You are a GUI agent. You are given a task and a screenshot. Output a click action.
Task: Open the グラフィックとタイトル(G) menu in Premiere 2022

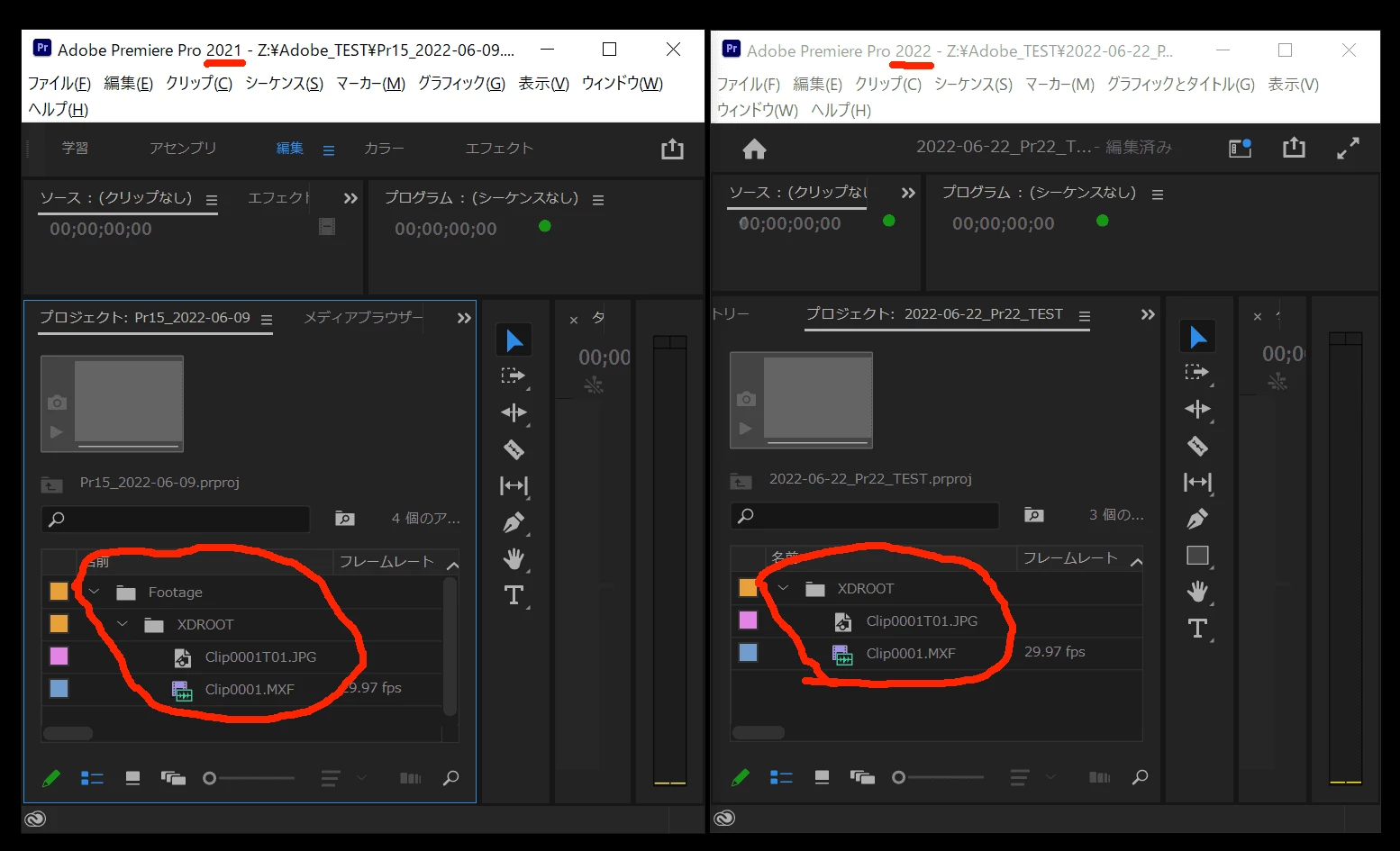(1180, 84)
